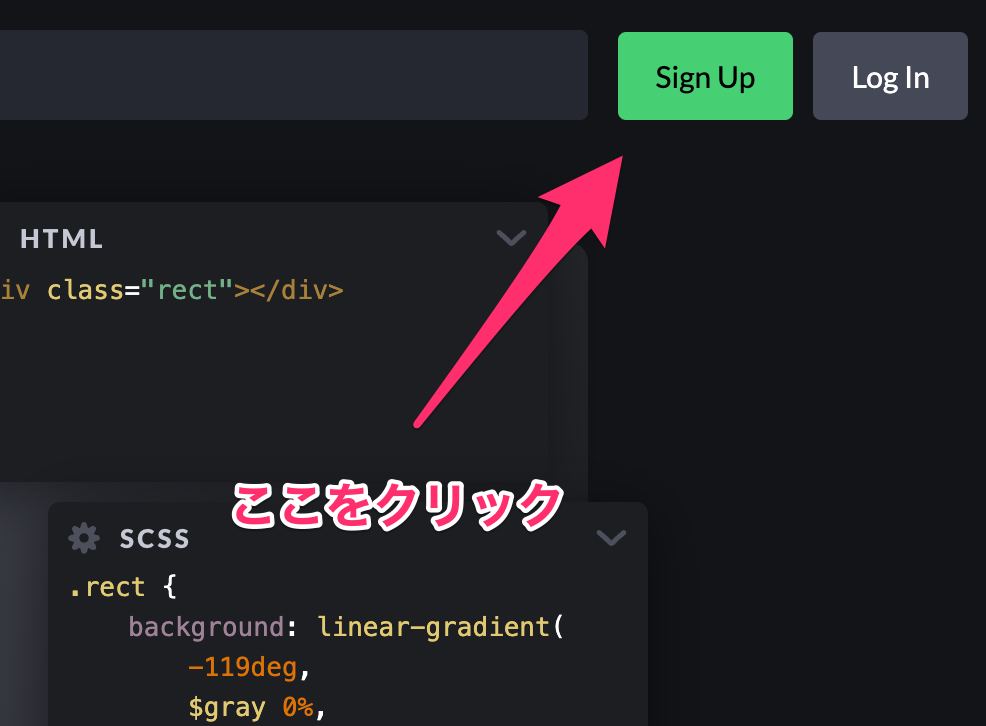Select the HTML panel title
This screenshot has width=986, height=726.
tap(62, 239)
